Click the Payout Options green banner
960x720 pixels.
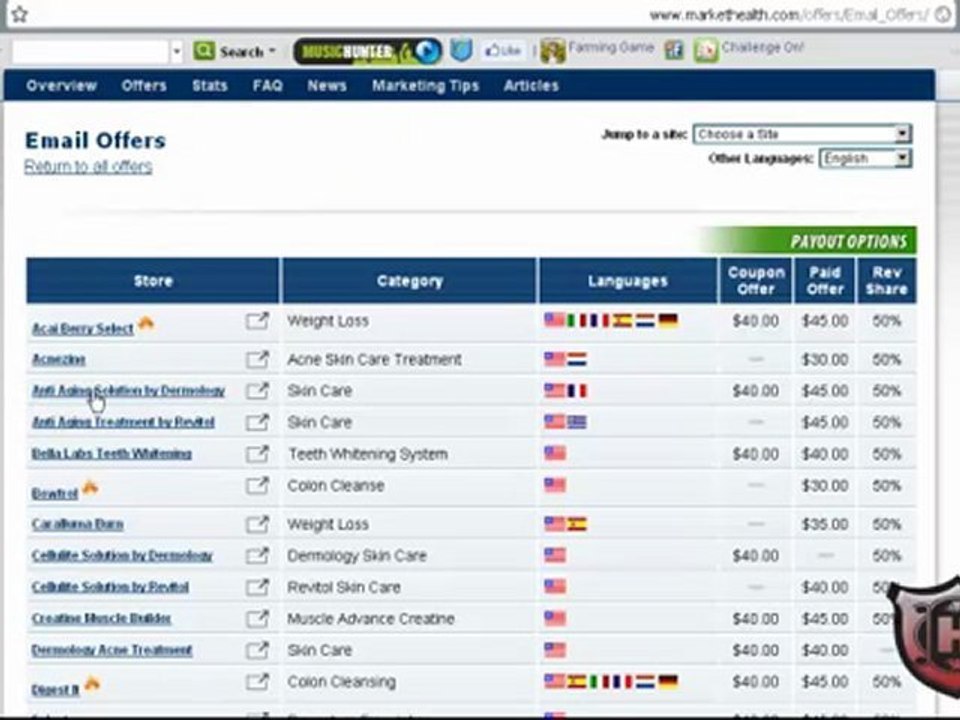coord(808,241)
